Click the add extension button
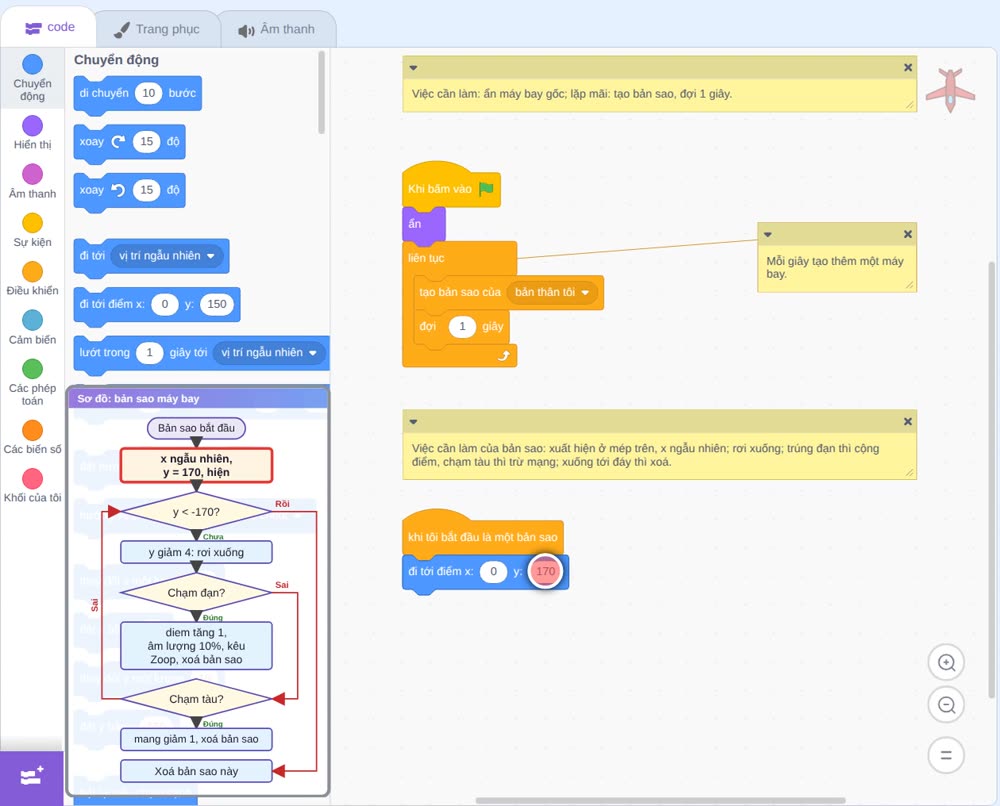 click(x=31, y=777)
